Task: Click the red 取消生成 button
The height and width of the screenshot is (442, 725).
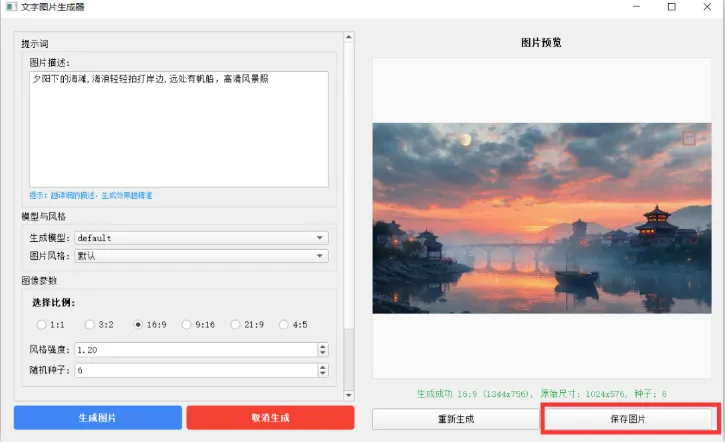Action: click(270, 418)
